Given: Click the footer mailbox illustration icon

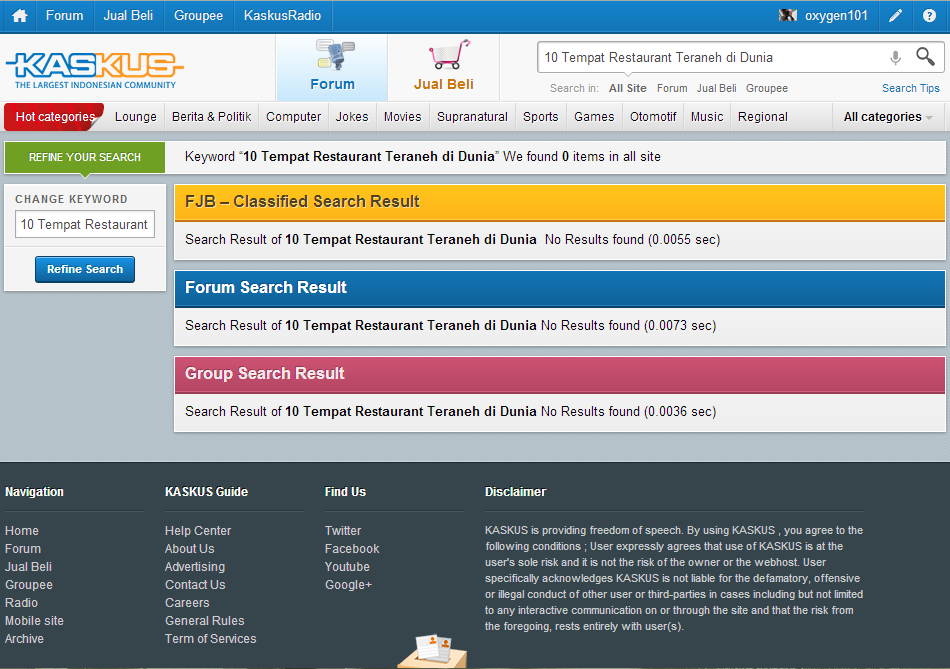Looking at the screenshot, I should [433, 651].
